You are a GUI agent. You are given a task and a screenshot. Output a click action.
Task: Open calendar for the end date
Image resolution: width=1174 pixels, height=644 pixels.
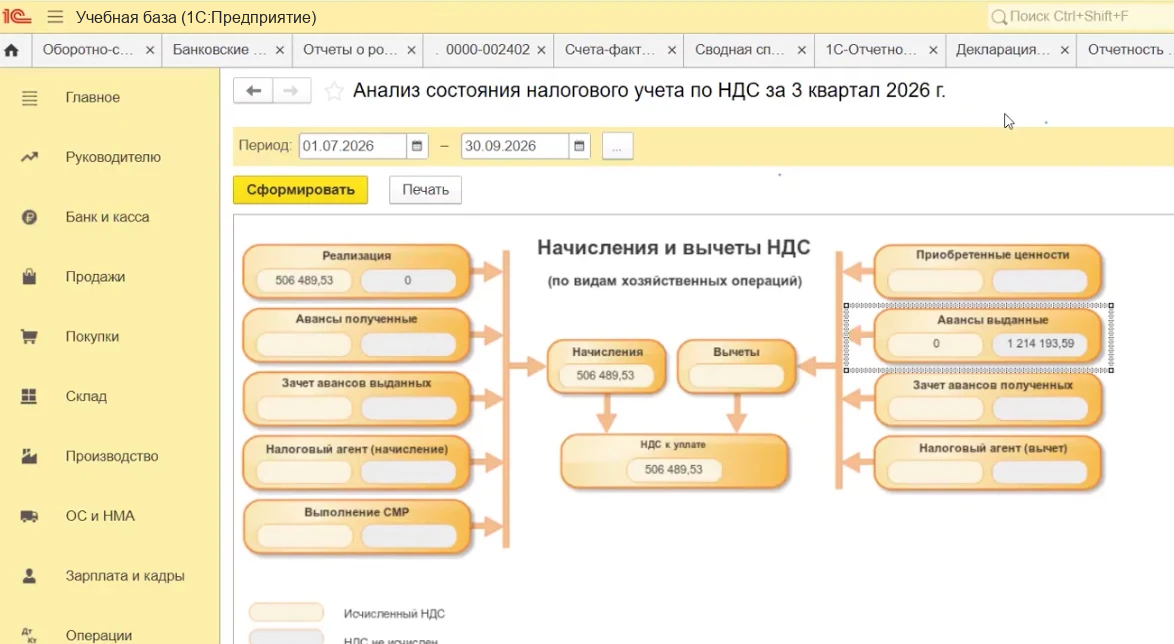point(579,146)
